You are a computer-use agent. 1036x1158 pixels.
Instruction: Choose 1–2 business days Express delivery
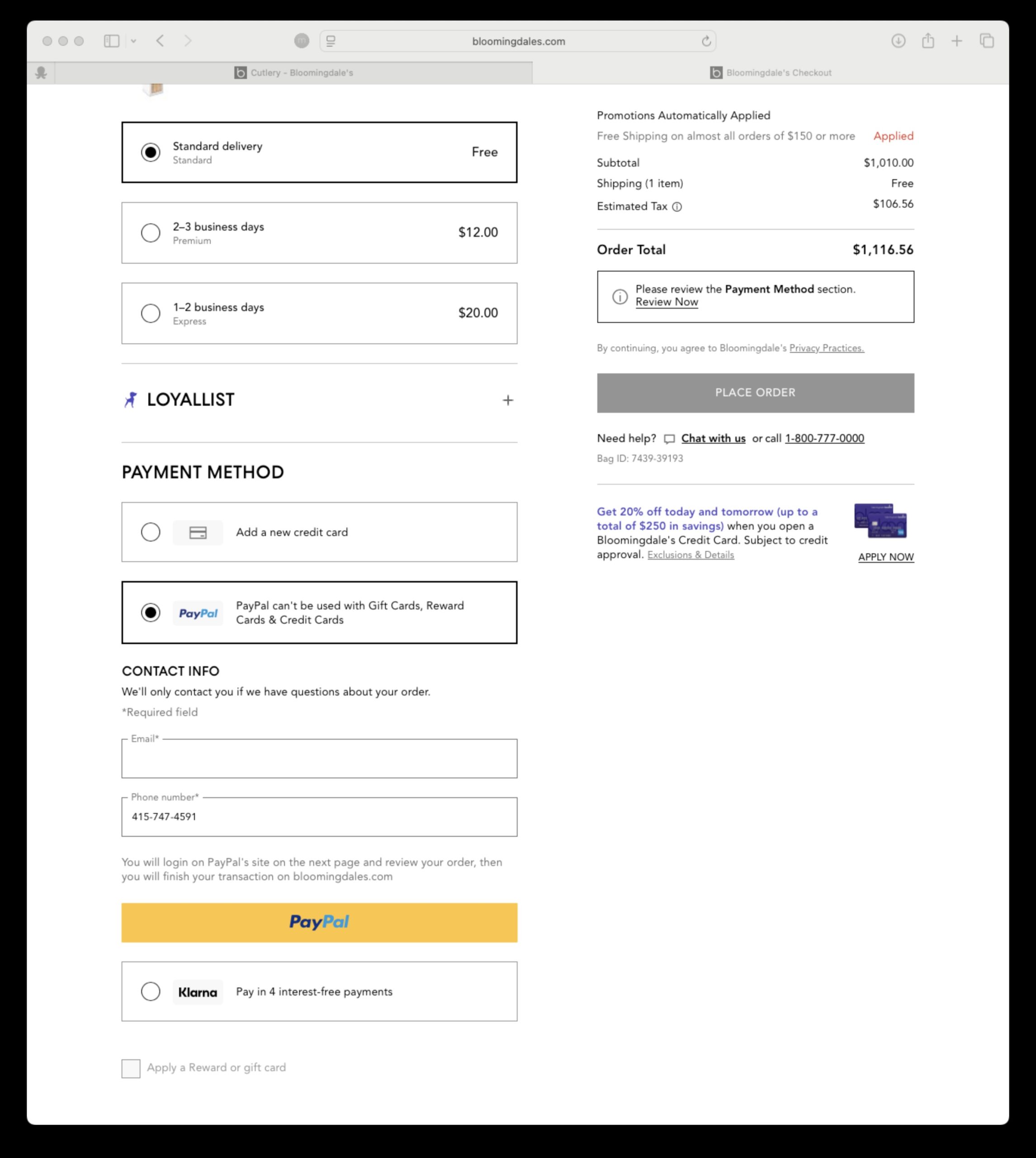pos(151,313)
